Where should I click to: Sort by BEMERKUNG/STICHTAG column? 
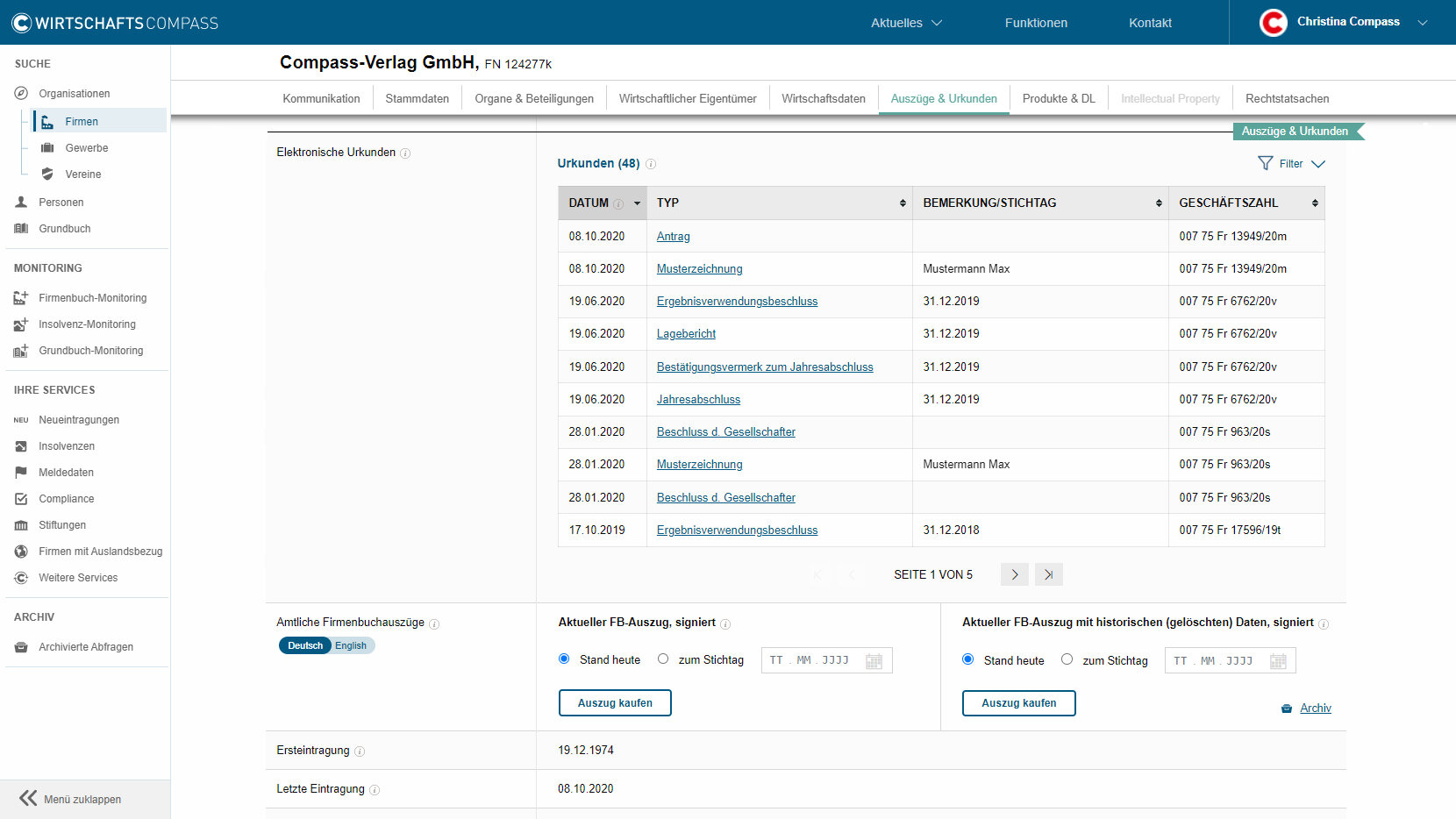pos(1041,203)
